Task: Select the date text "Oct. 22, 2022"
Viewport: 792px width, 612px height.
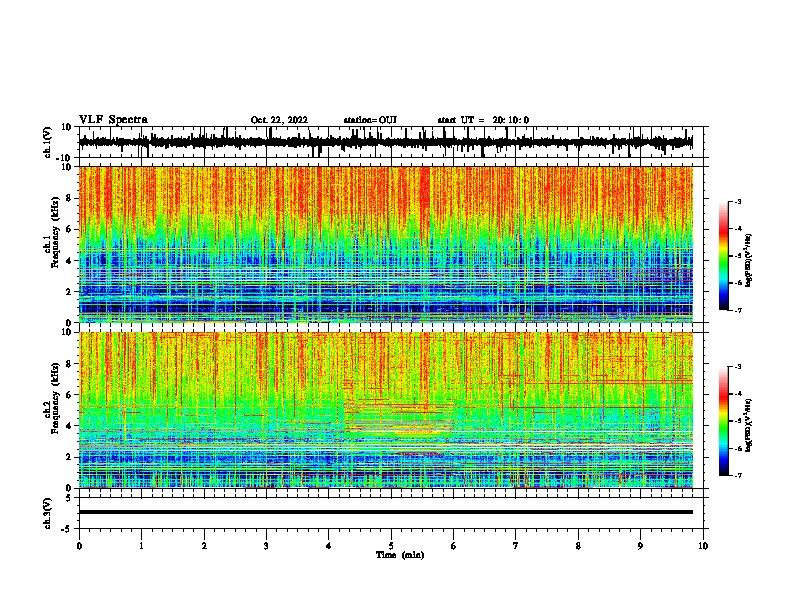Action: 279,120
